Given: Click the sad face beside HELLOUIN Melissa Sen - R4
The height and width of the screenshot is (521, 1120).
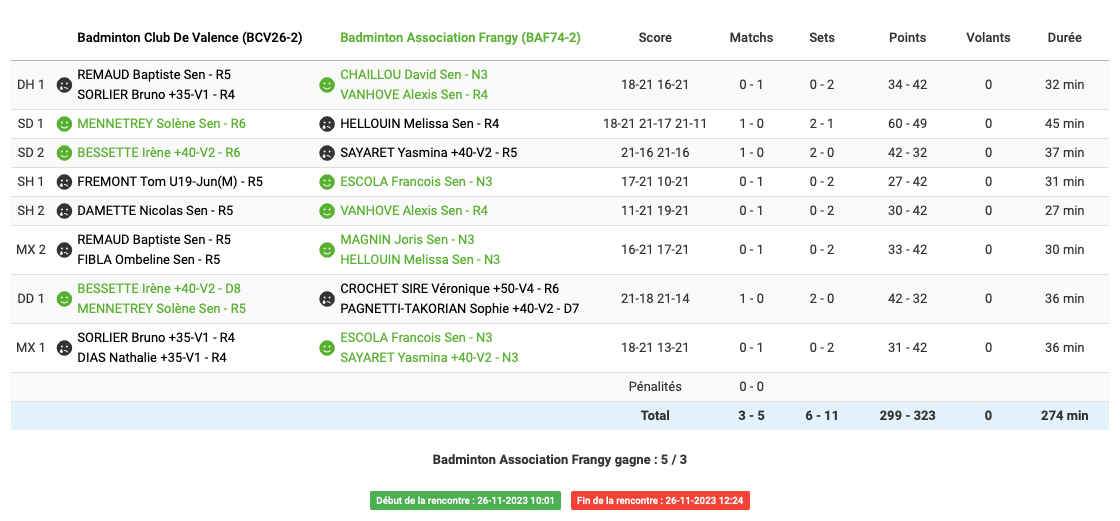Looking at the screenshot, I should (x=326, y=124).
